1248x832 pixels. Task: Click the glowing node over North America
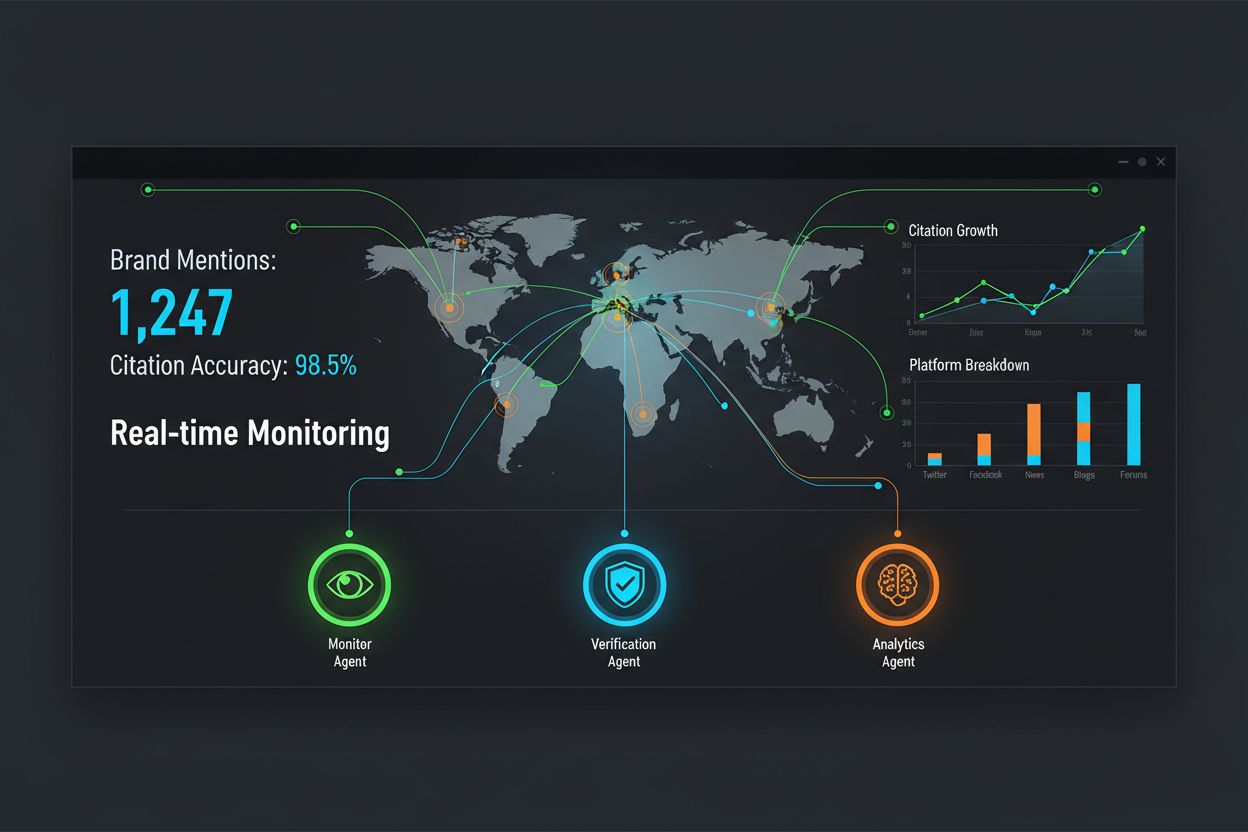click(x=451, y=308)
